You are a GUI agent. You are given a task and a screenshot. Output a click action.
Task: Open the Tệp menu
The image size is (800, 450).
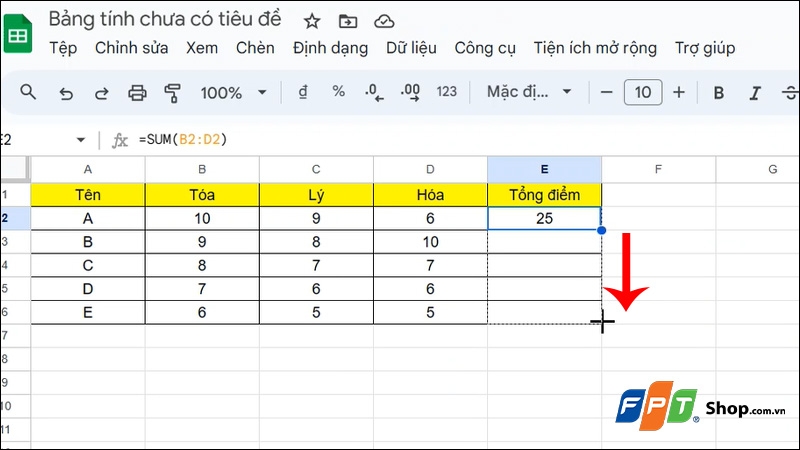click(63, 48)
